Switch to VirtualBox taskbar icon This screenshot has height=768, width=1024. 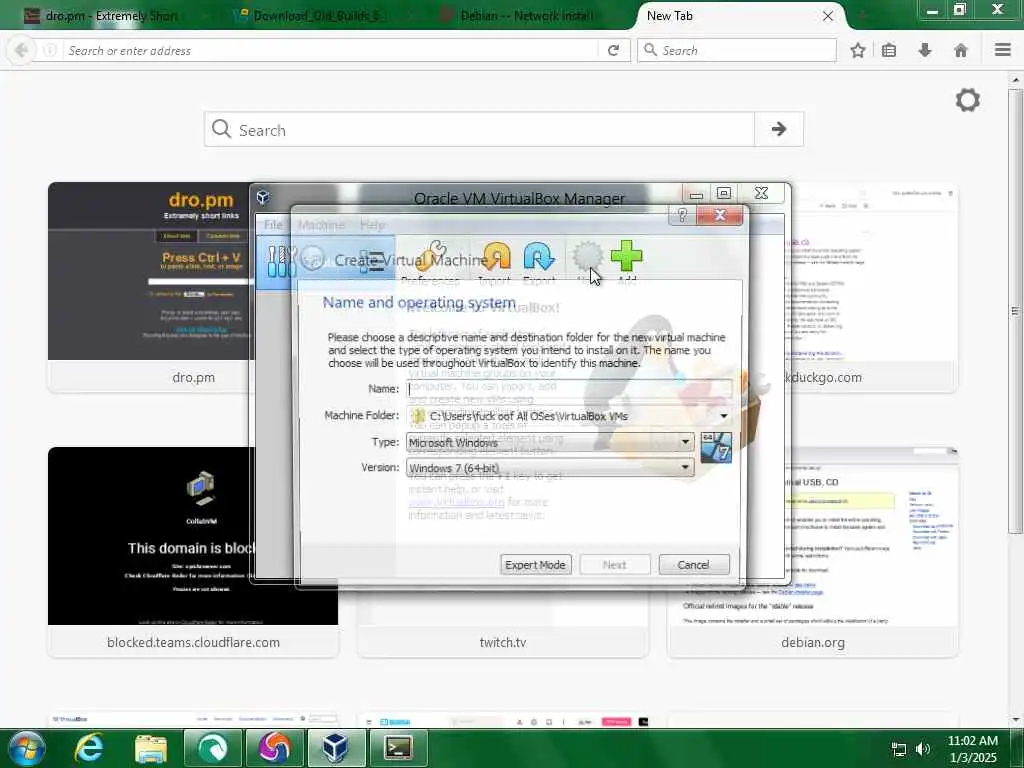point(336,748)
